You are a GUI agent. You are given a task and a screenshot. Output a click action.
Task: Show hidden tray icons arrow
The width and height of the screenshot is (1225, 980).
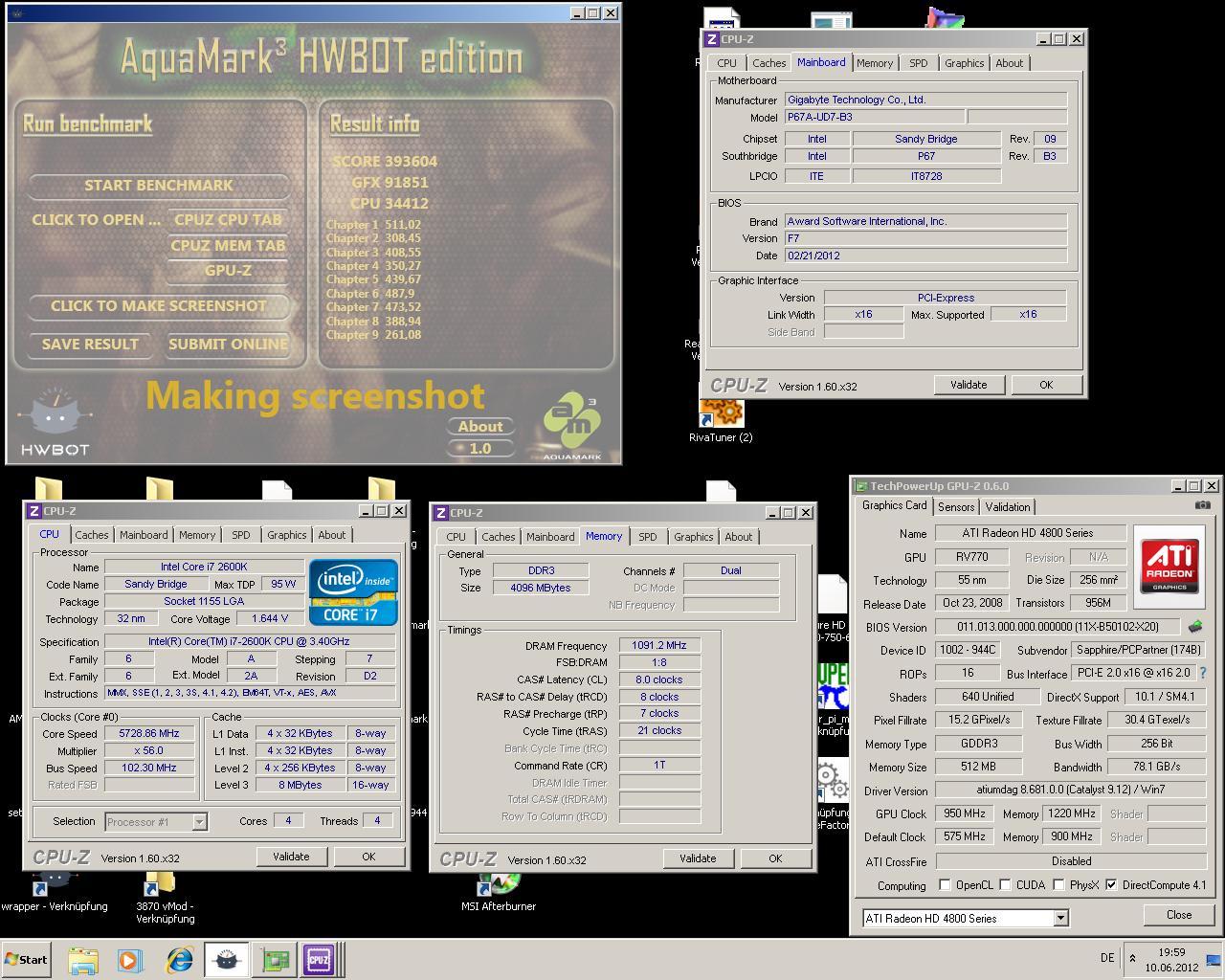coord(1133,958)
